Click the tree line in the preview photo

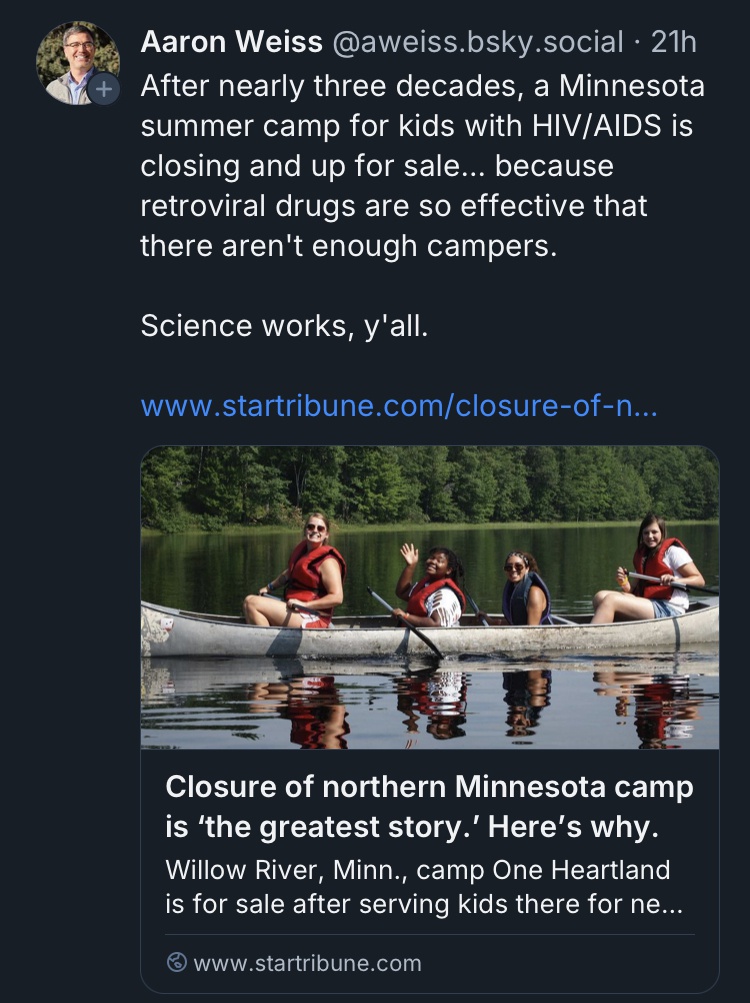(x=430, y=485)
